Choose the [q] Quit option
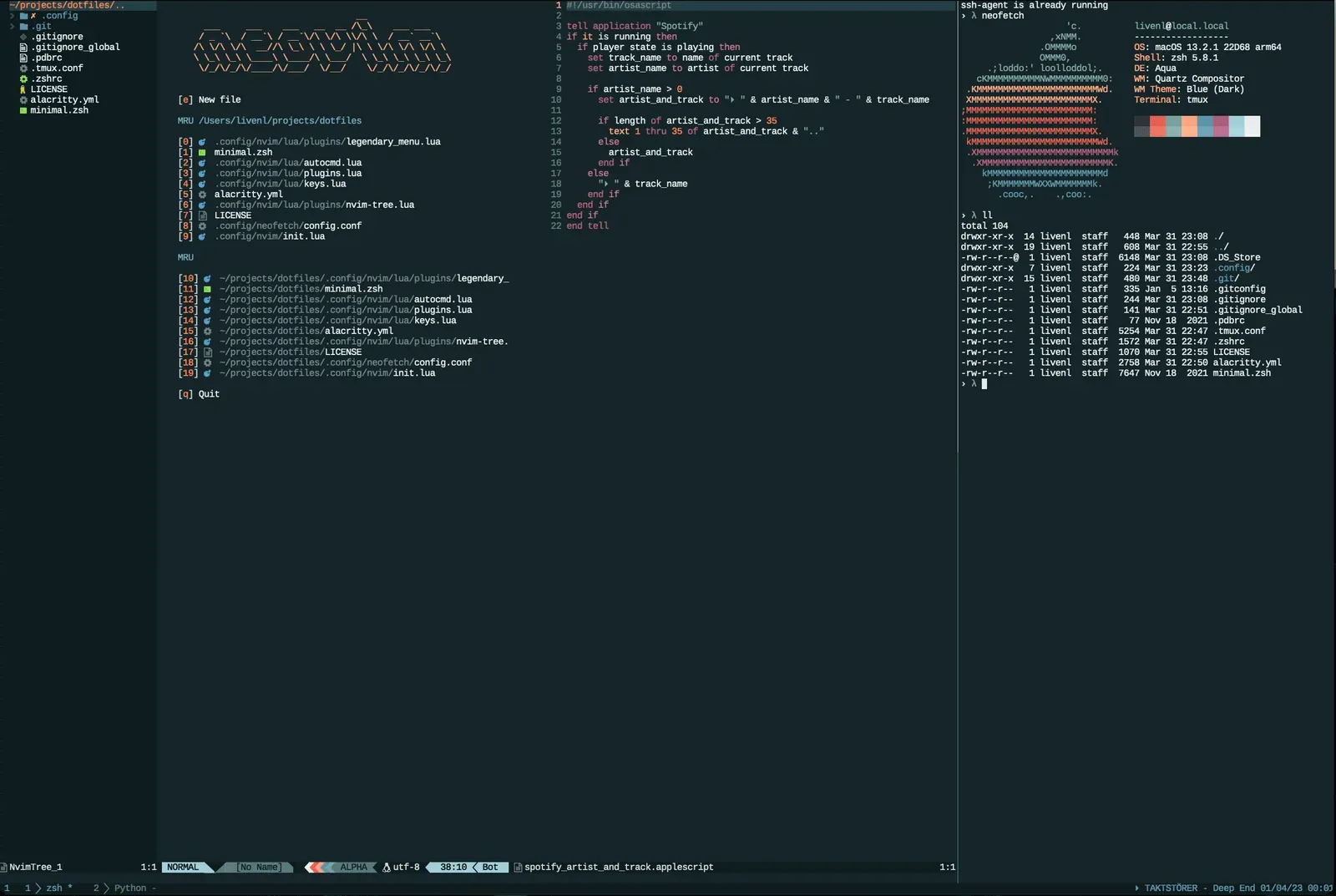 click(199, 394)
